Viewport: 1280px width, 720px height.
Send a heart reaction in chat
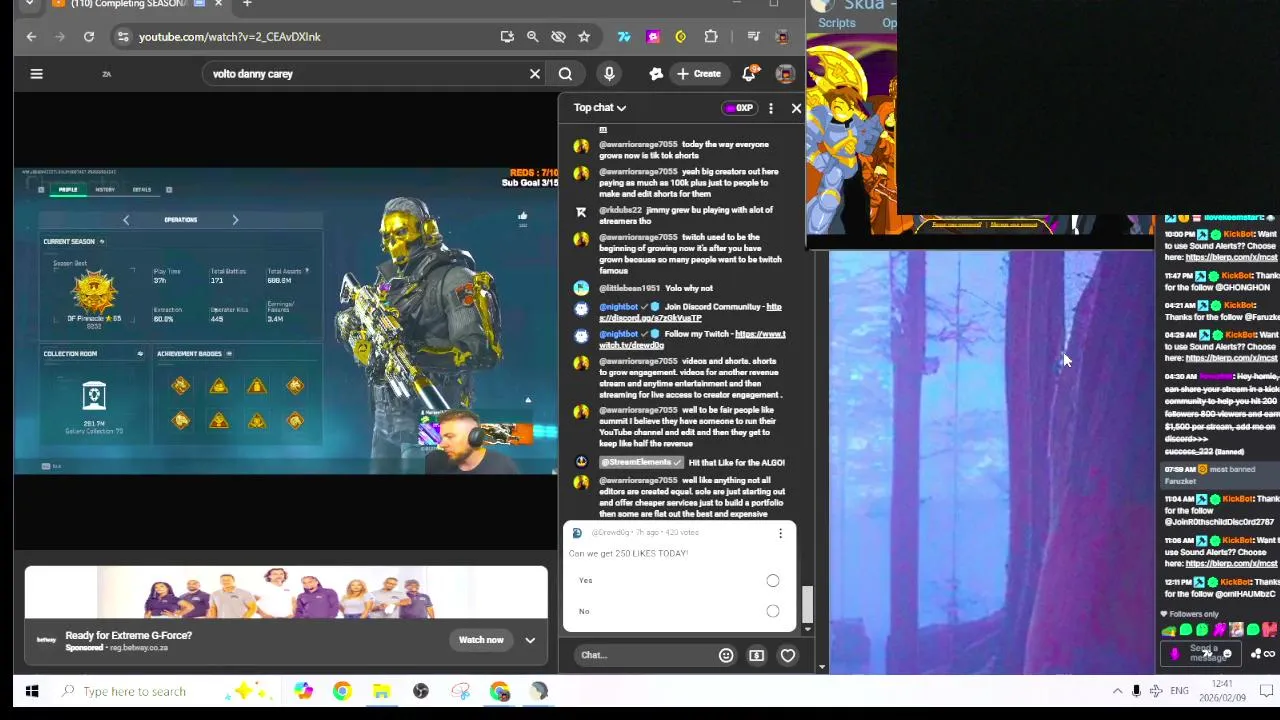(x=788, y=655)
